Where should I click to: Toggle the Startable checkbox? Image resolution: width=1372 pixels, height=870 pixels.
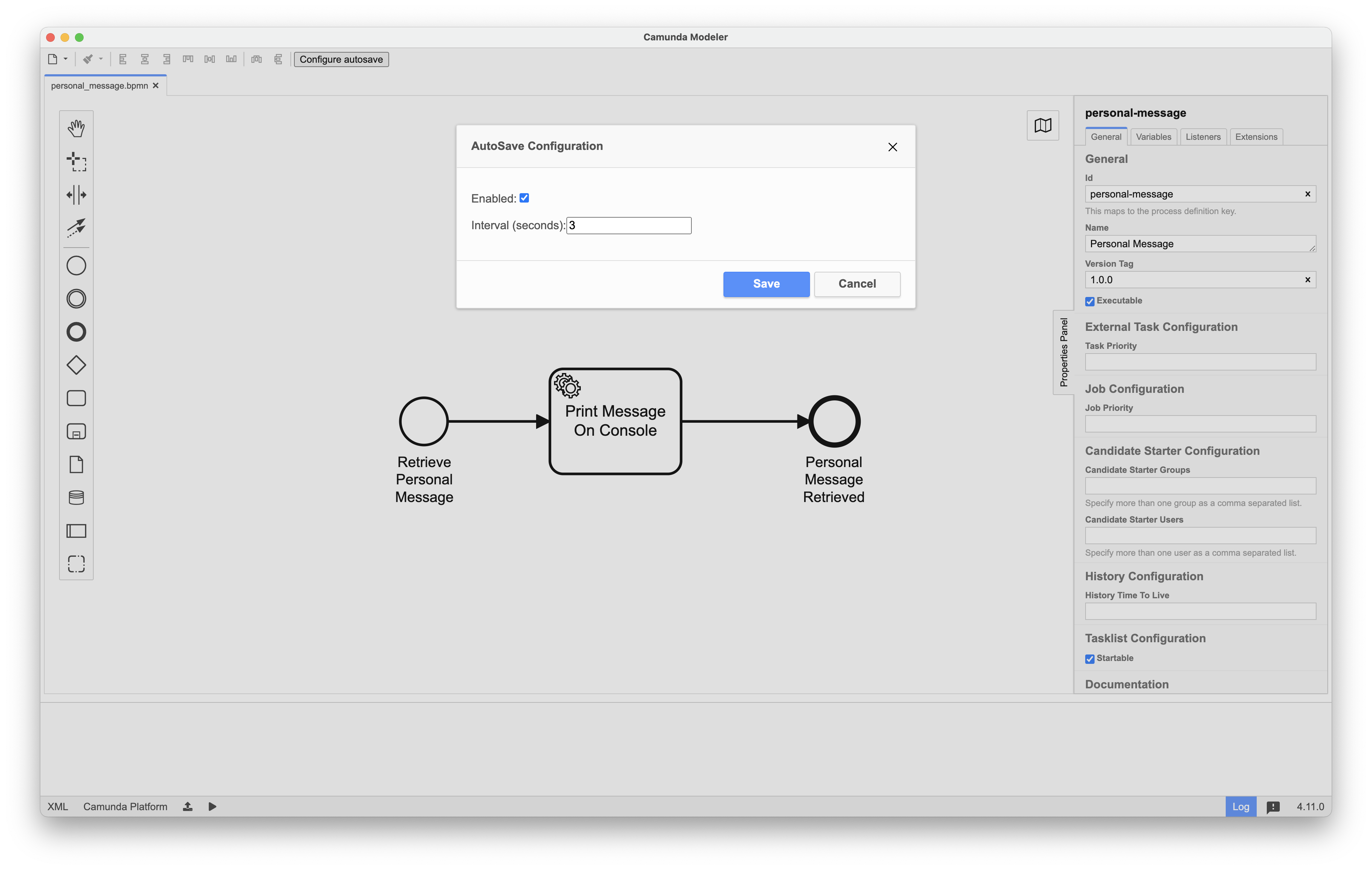[1090, 658]
